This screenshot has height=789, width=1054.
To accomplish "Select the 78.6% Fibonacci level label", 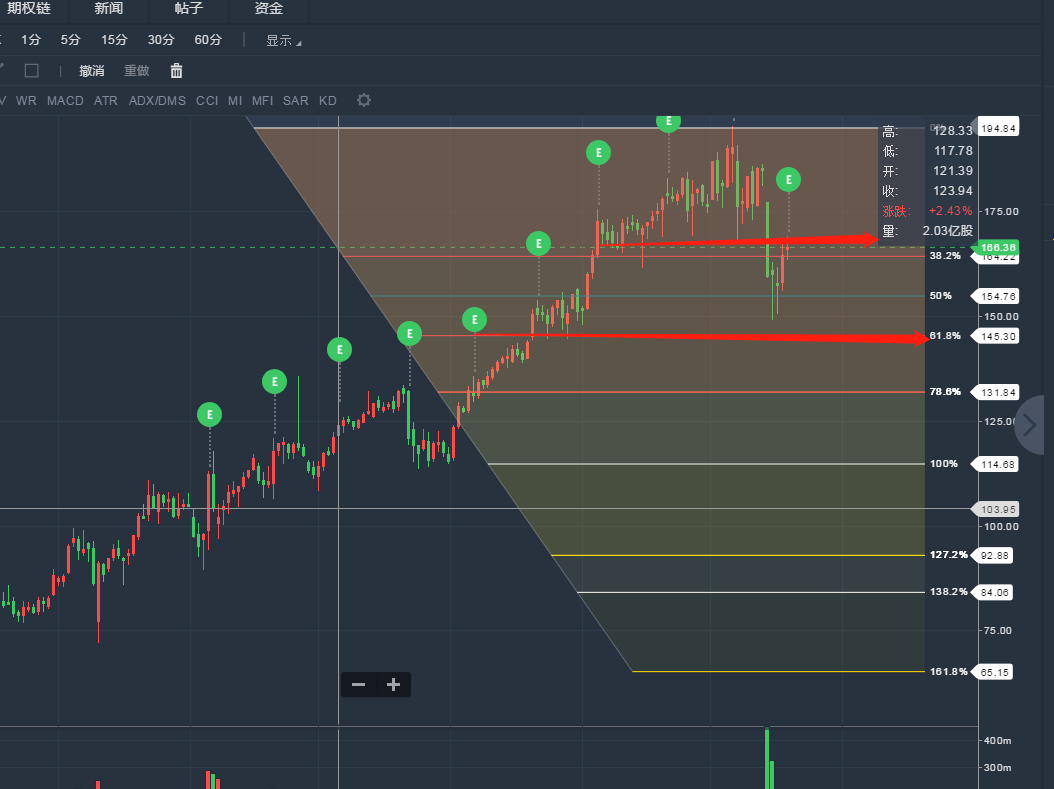I will (945, 392).
